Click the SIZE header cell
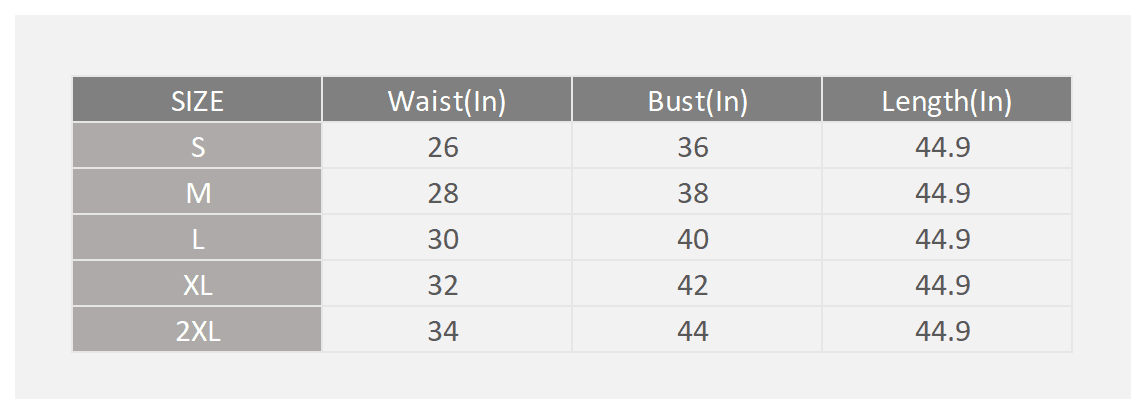Viewport: 1146px width, 414px height. [197, 99]
